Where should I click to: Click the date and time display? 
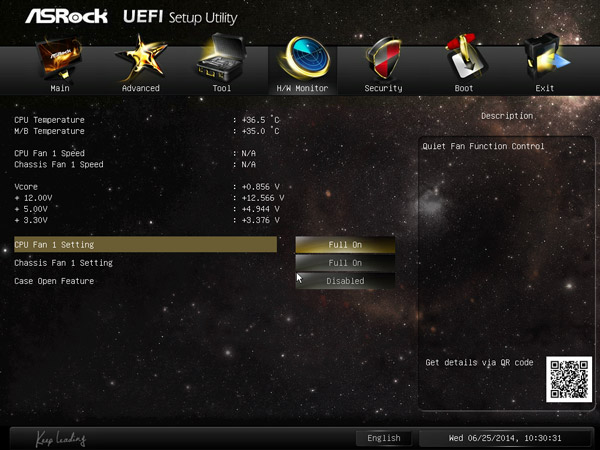tap(505, 438)
